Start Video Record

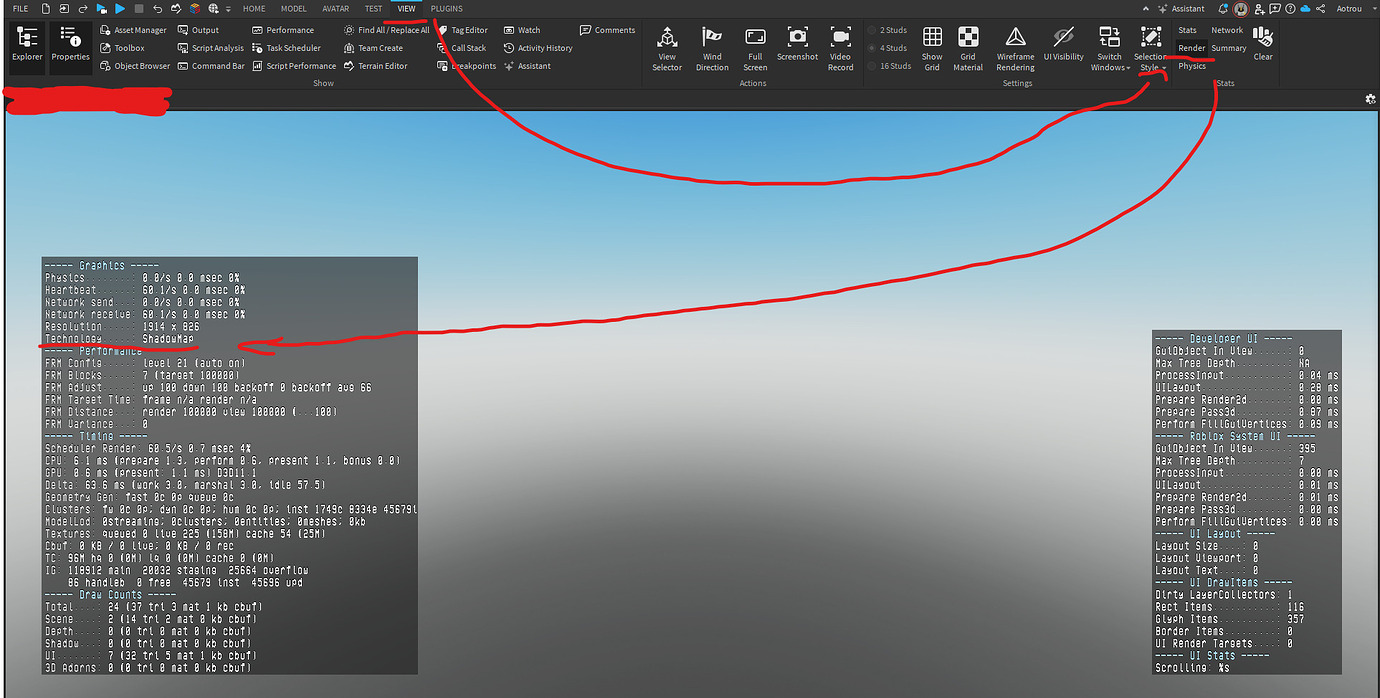(x=840, y=48)
